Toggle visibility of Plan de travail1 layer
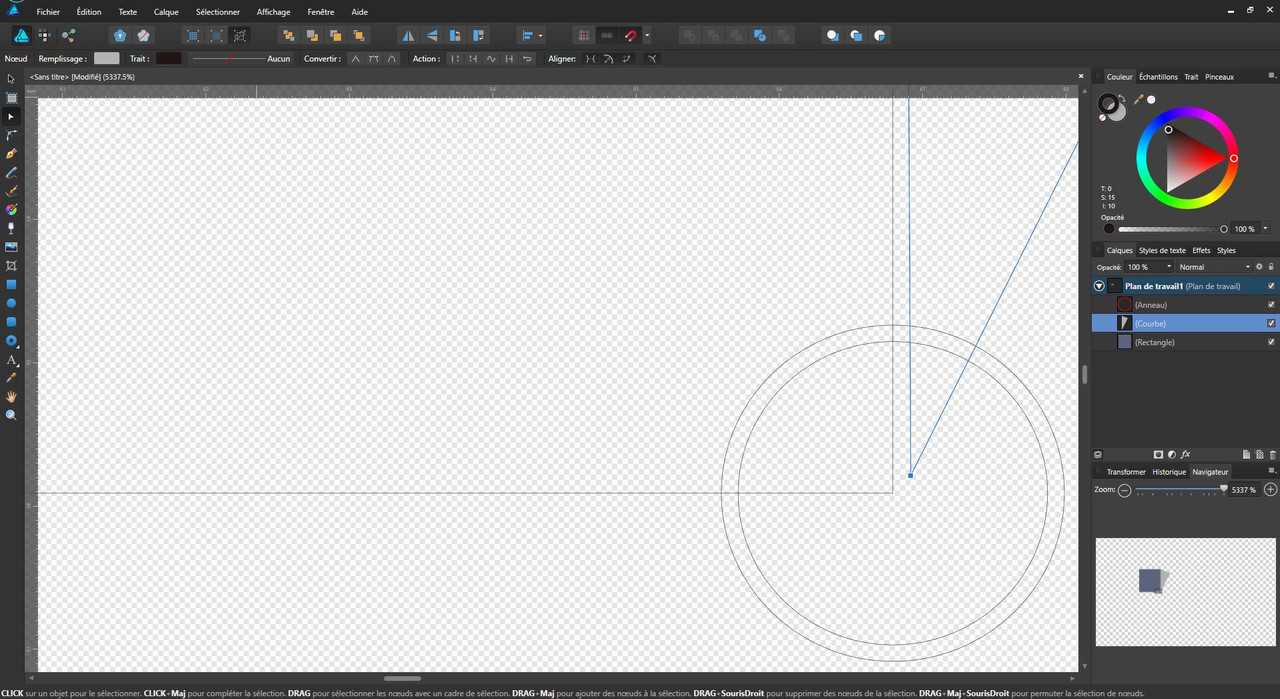 pyautogui.click(x=1271, y=286)
